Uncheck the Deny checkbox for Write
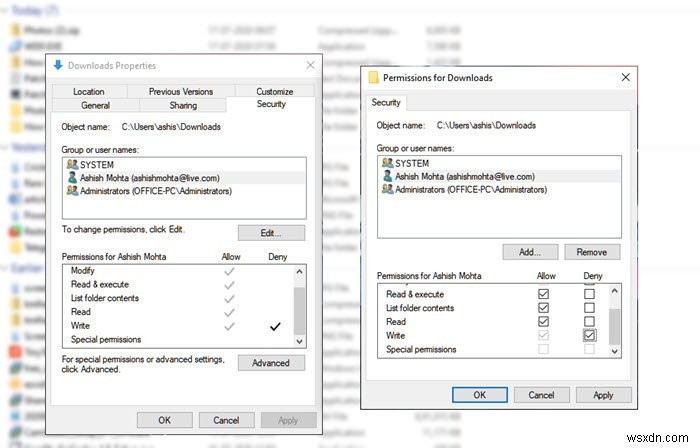The image size is (700, 448). 589,336
